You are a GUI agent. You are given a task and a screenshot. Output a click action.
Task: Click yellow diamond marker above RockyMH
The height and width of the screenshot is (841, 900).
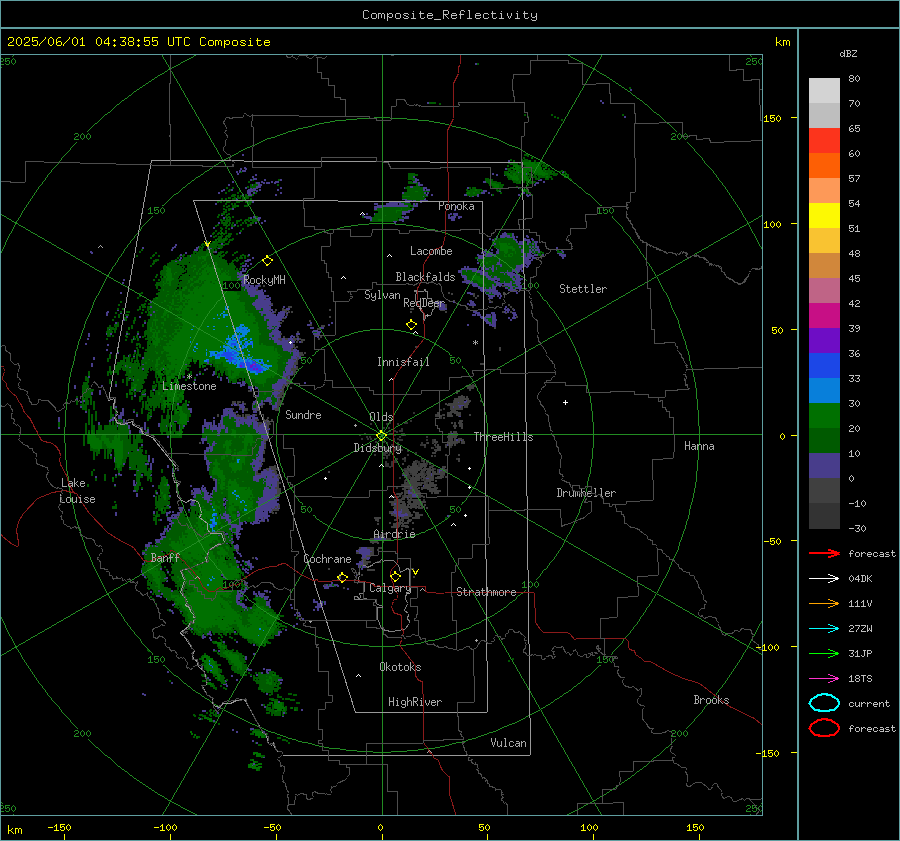point(267,261)
